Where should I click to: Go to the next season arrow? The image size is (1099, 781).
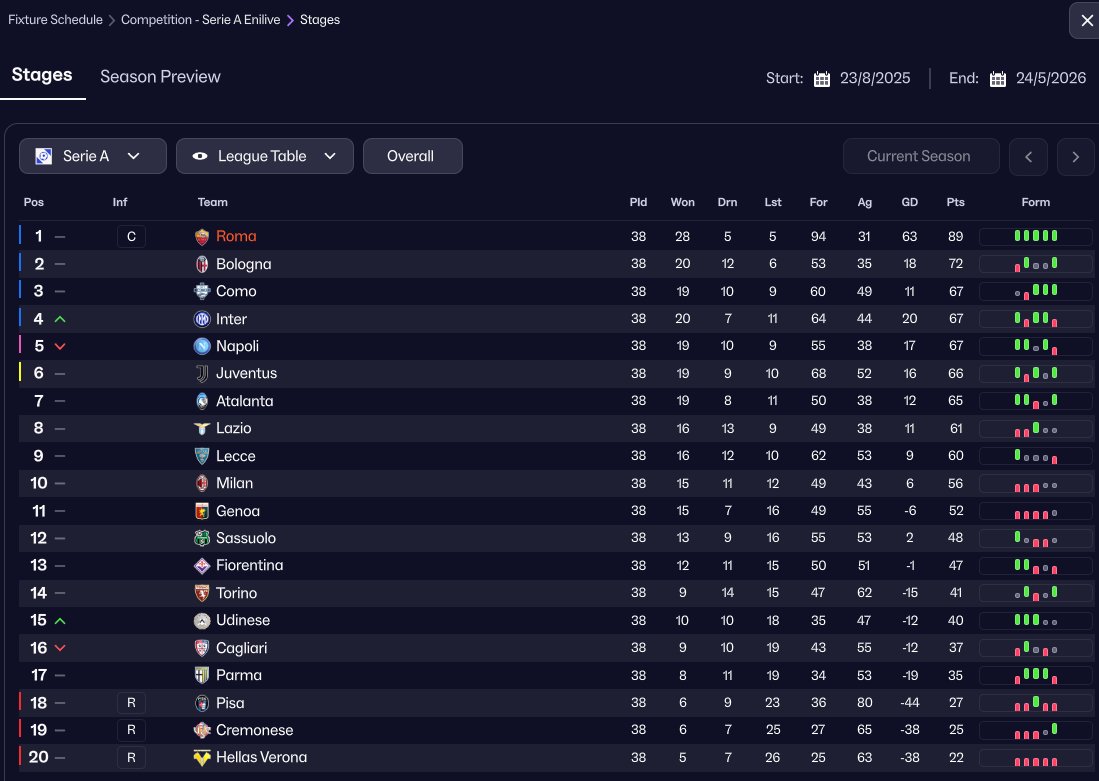1075,156
